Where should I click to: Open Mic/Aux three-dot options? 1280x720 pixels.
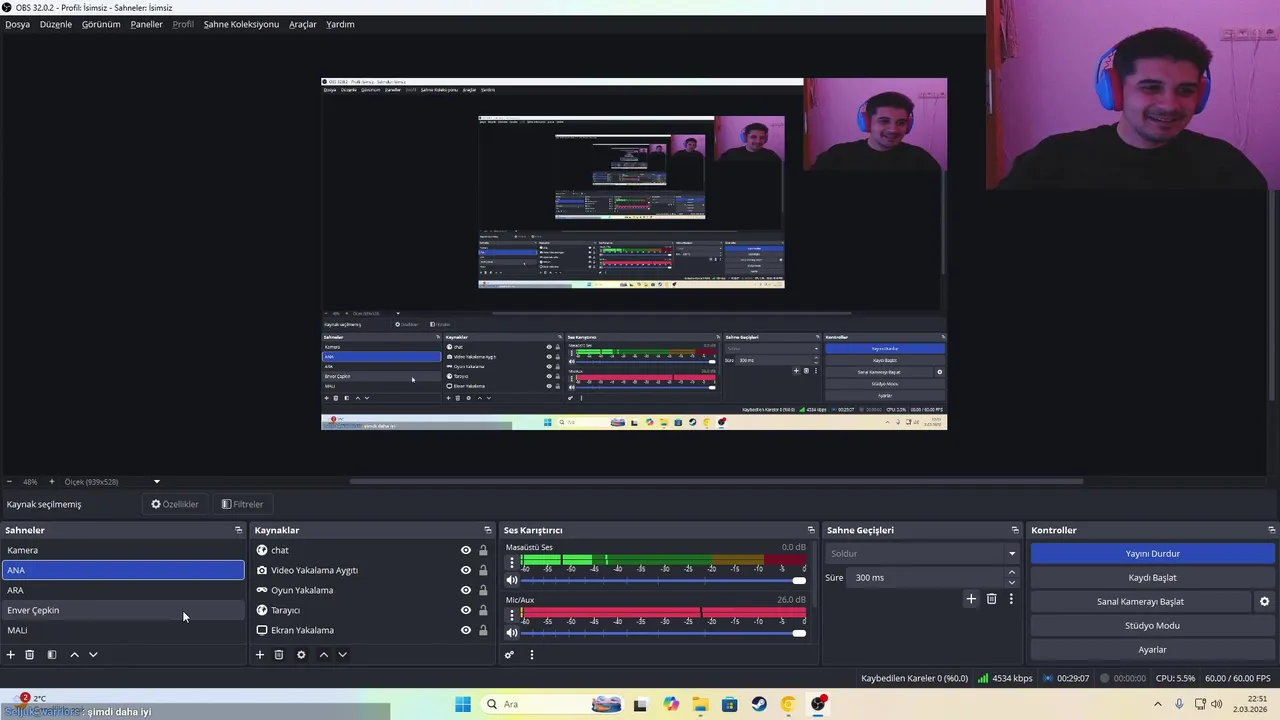[x=512, y=615]
